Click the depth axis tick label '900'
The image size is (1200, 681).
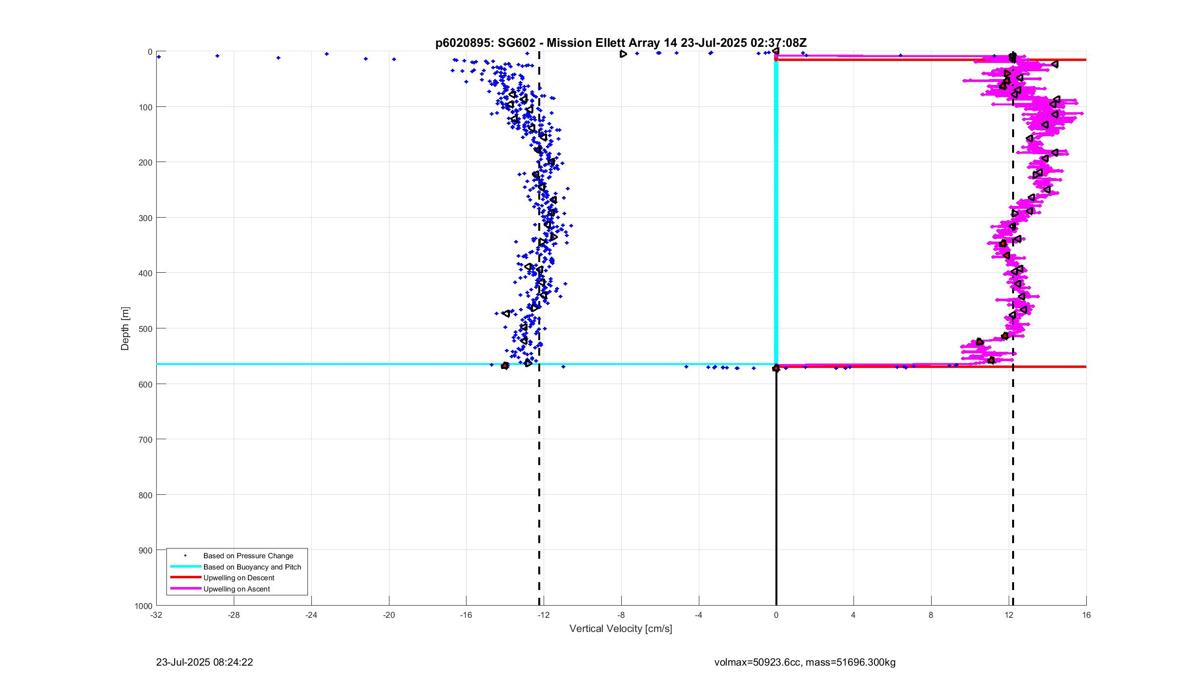[145, 551]
